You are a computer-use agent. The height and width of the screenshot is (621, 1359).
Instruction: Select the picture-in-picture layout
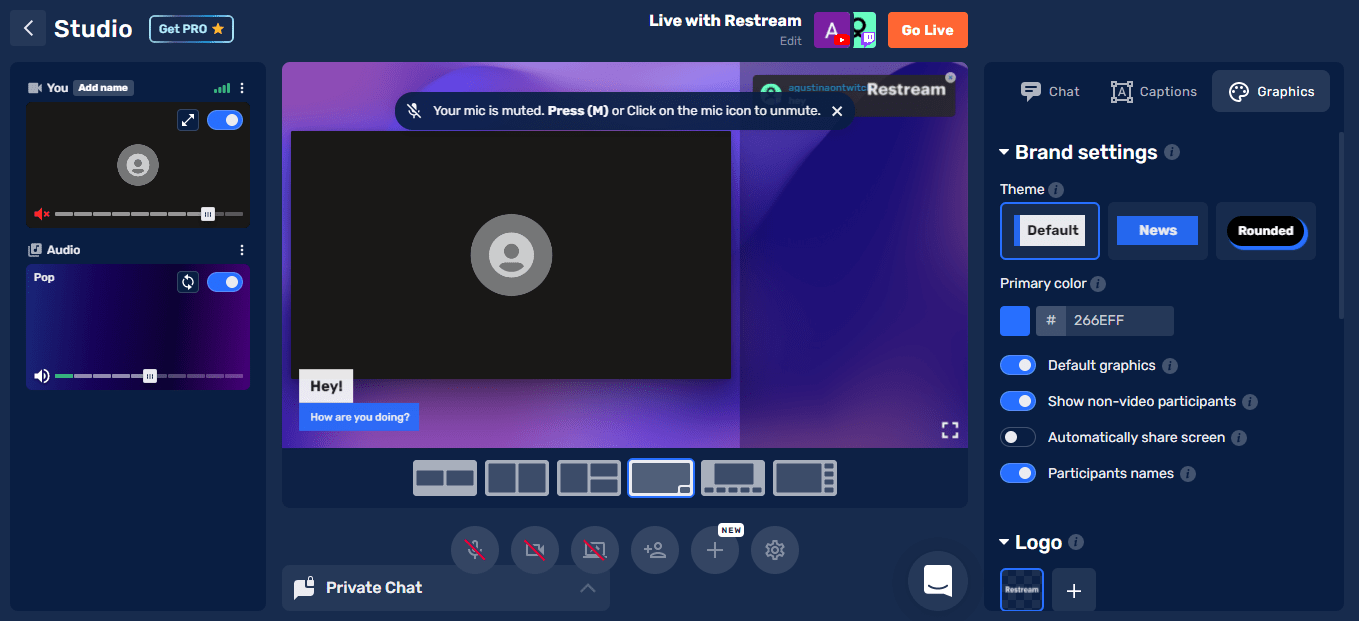tap(661, 478)
